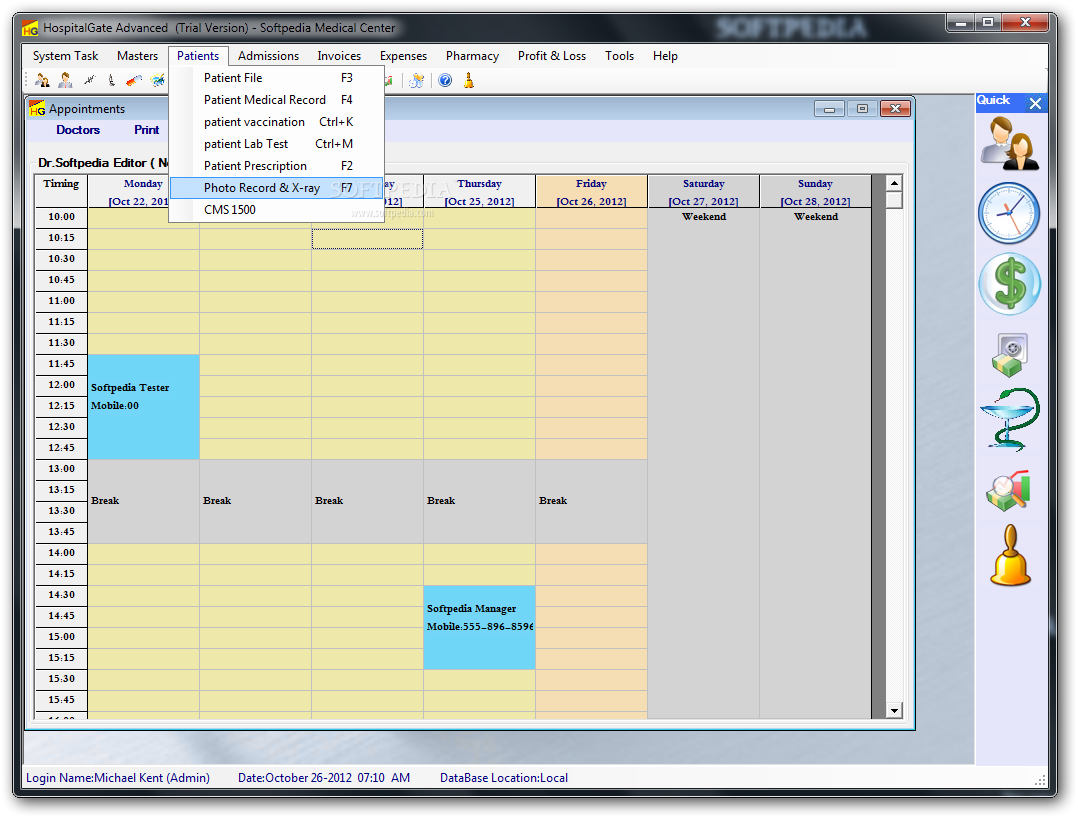Click the Weekend label under Saturday
The width and height of the screenshot is (1078, 818).
[704, 217]
